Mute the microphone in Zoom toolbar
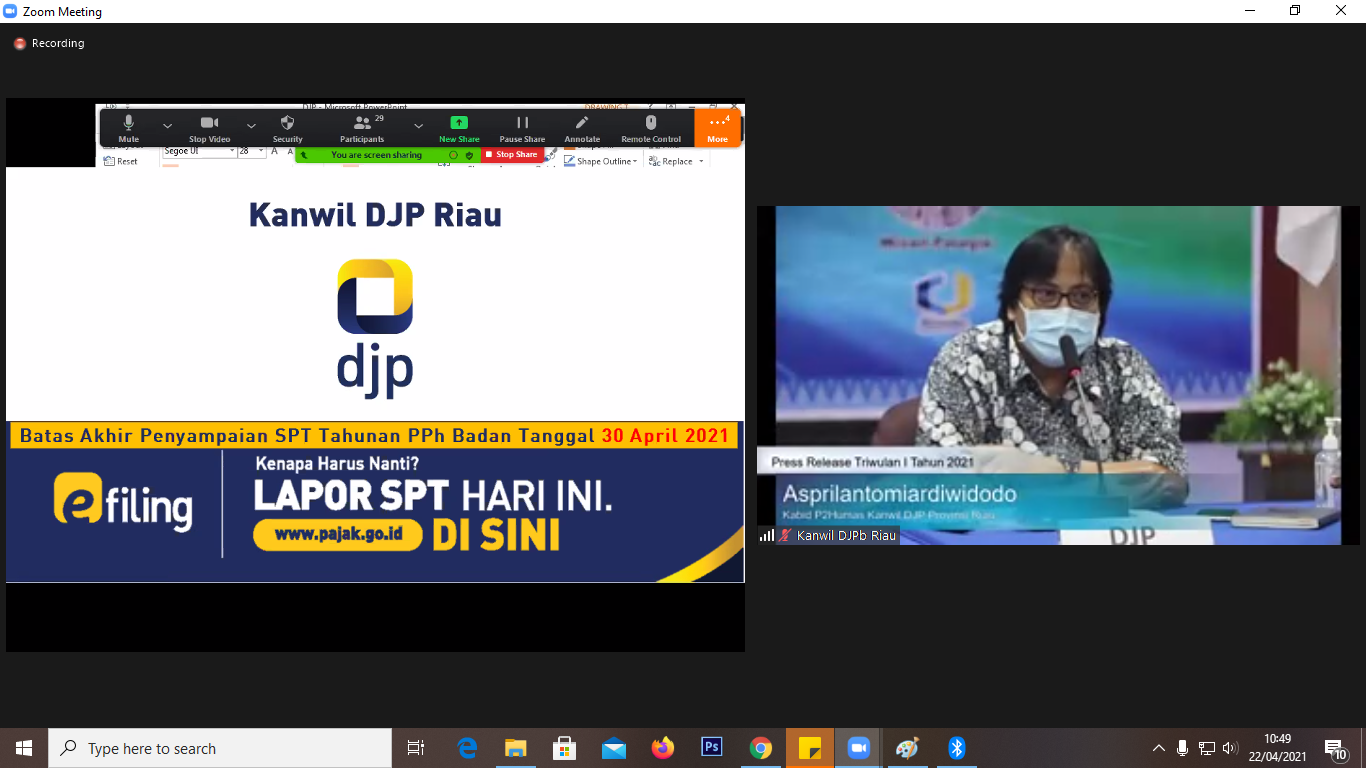The height and width of the screenshot is (769, 1366). (x=128, y=127)
